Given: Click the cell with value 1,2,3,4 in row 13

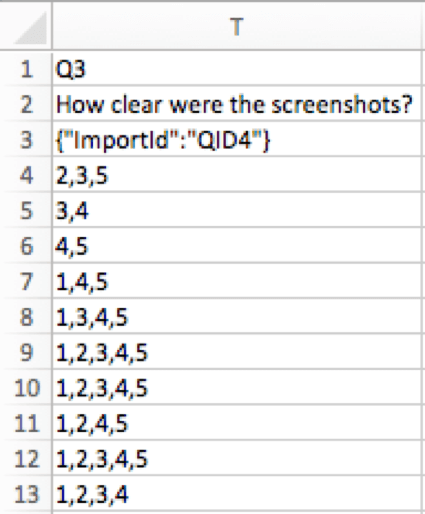Looking at the screenshot, I should coord(237,494).
